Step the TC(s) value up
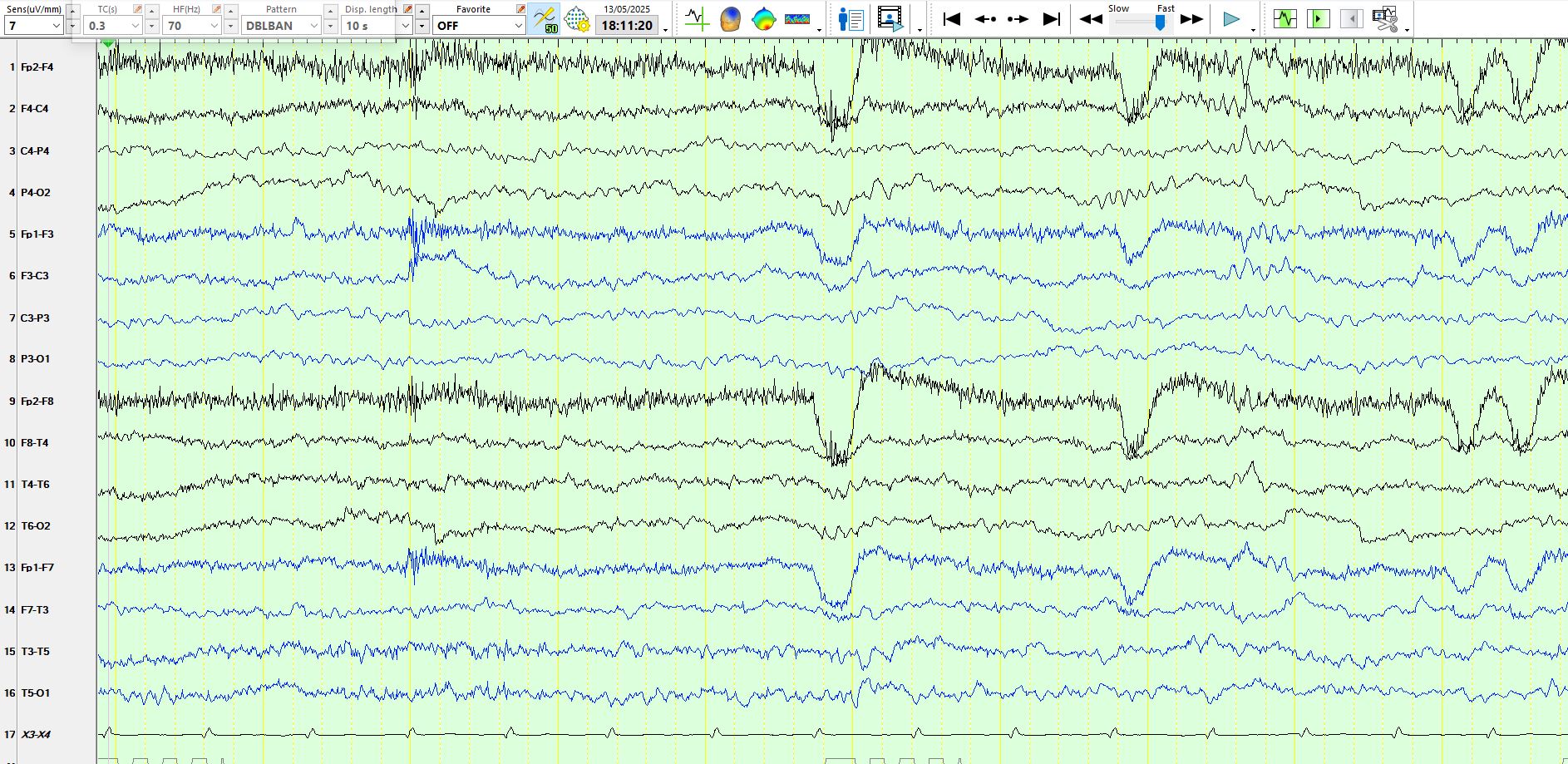The image size is (1568, 764). click(151, 11)
